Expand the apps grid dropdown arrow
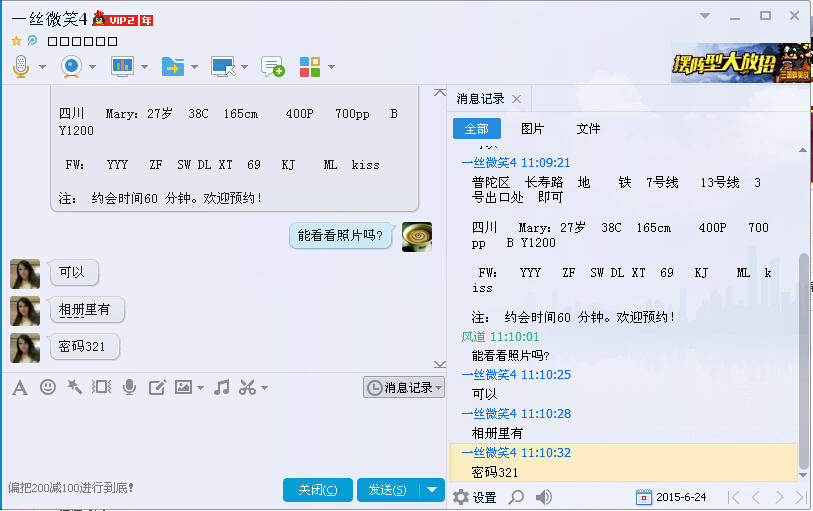The width and height of the screenshot is (813, 511). (331, 67)
